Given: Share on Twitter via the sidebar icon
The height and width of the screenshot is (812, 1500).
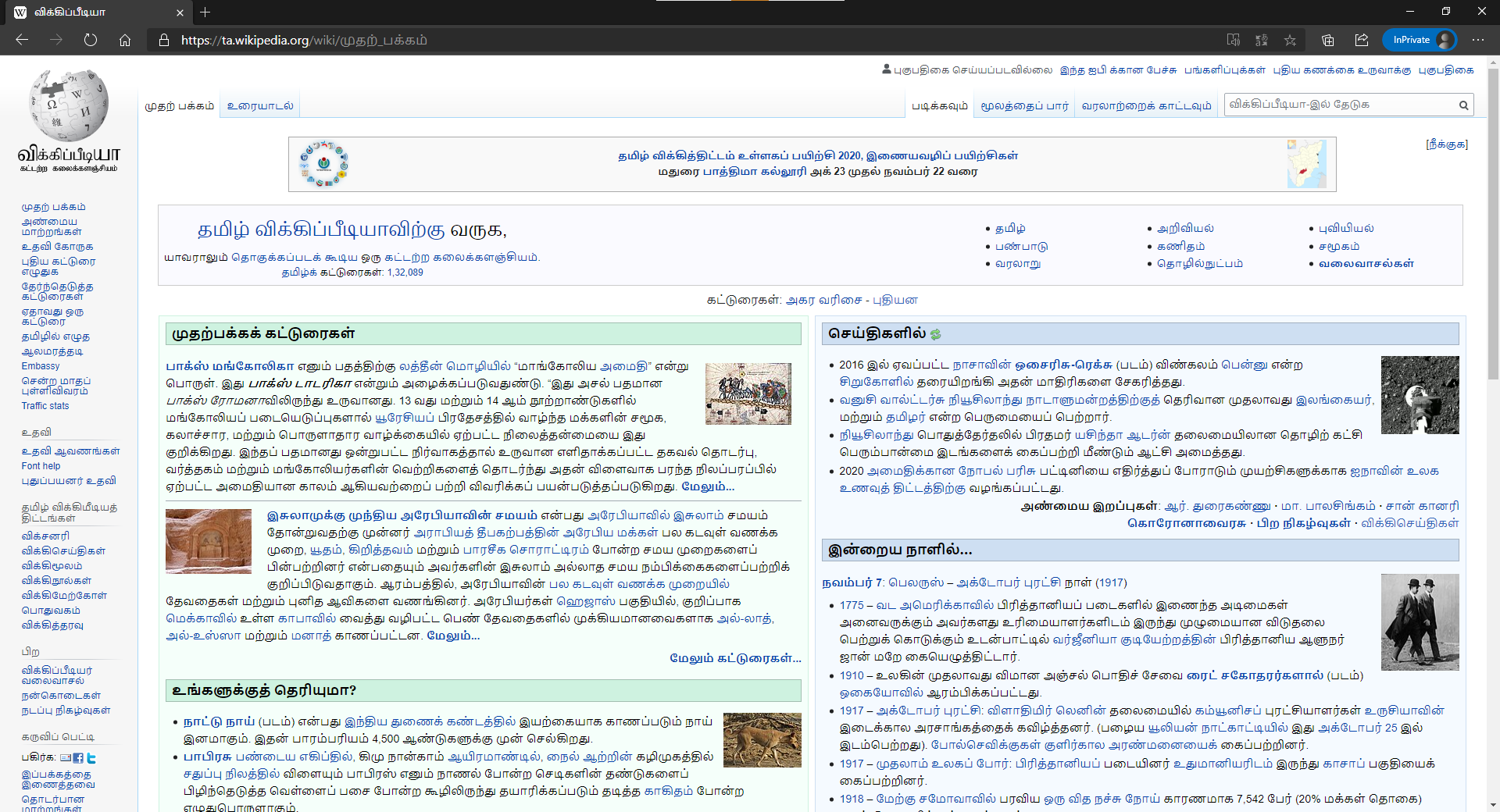Looking at the screenshot, I should pyautogui.click(x=91, y=757).
